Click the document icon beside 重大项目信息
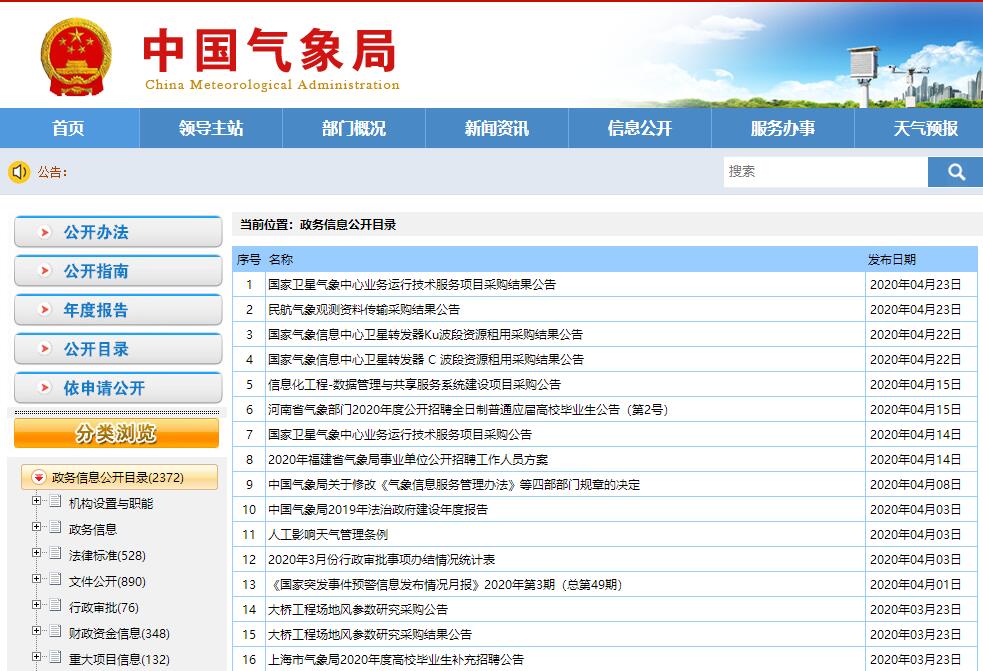Viewport: 983px width, 671px height. 55,657
